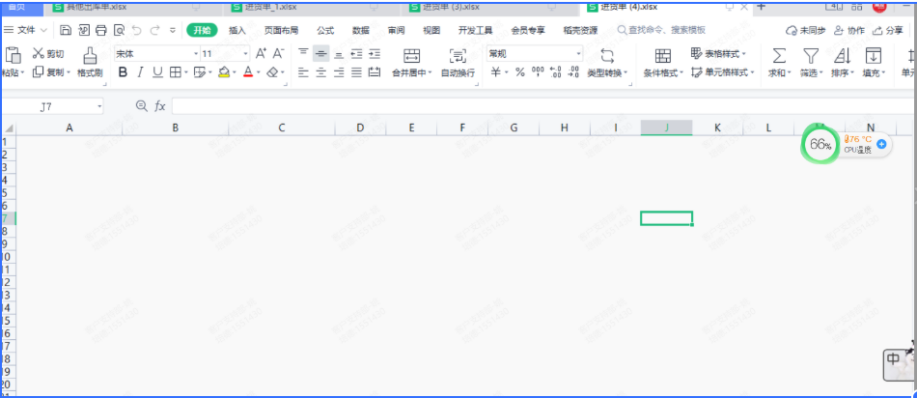The height and width of the screenshot is (398, 917).
Task: Switch to the 页面布局 Page Layout tab
Action: (281, 30)
